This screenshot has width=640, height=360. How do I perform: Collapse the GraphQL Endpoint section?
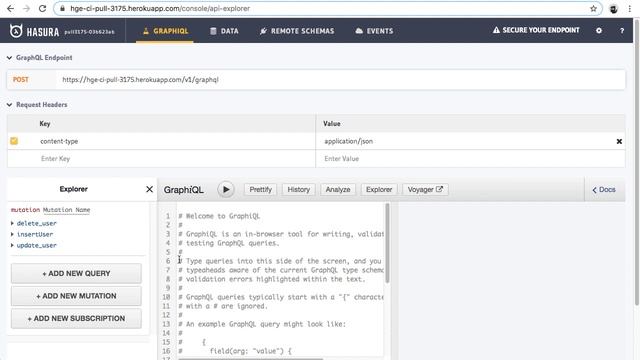[x=9, y=58]
